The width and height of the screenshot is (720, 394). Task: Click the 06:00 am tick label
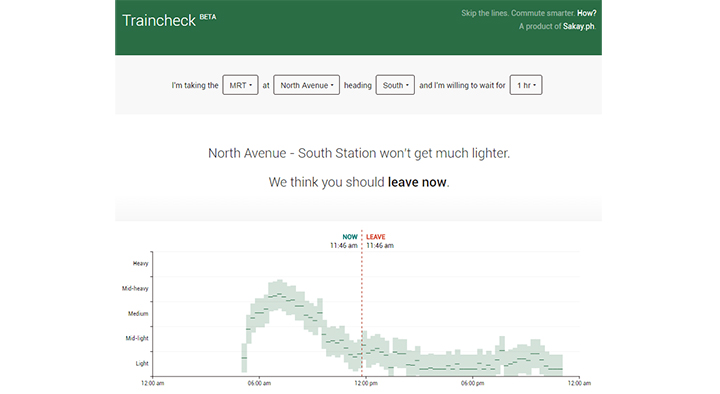[259, 383]
